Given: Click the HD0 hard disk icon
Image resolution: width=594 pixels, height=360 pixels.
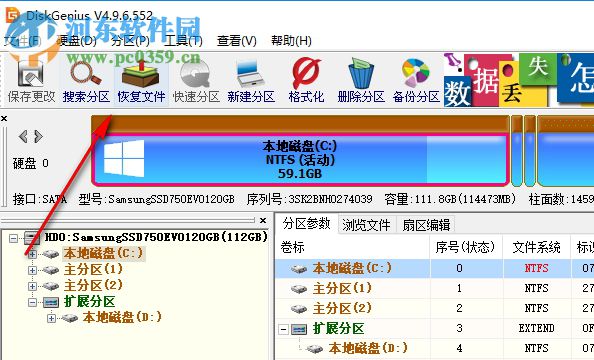Looking at the screenshot, I should pos(32,238).
